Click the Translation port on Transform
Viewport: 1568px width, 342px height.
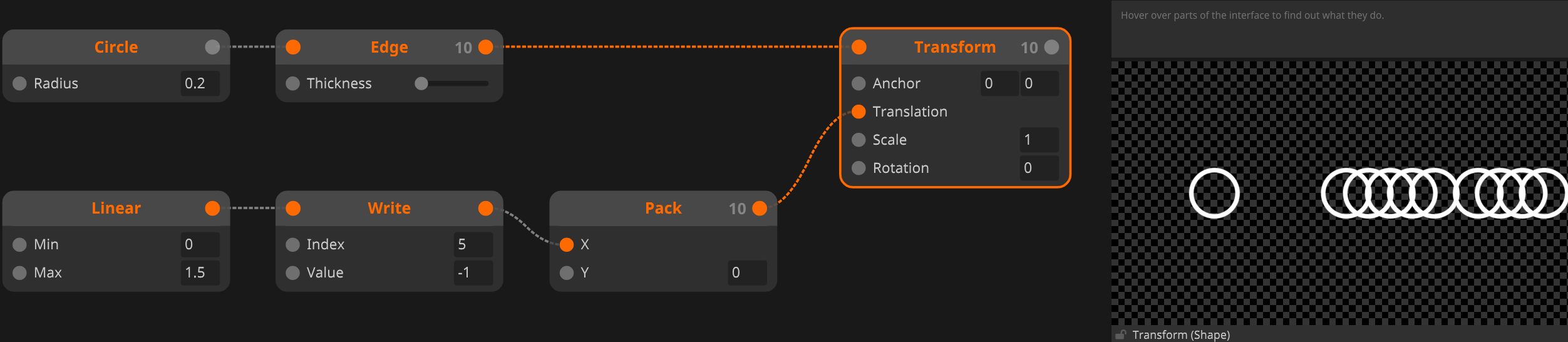(x=859, y=111)
